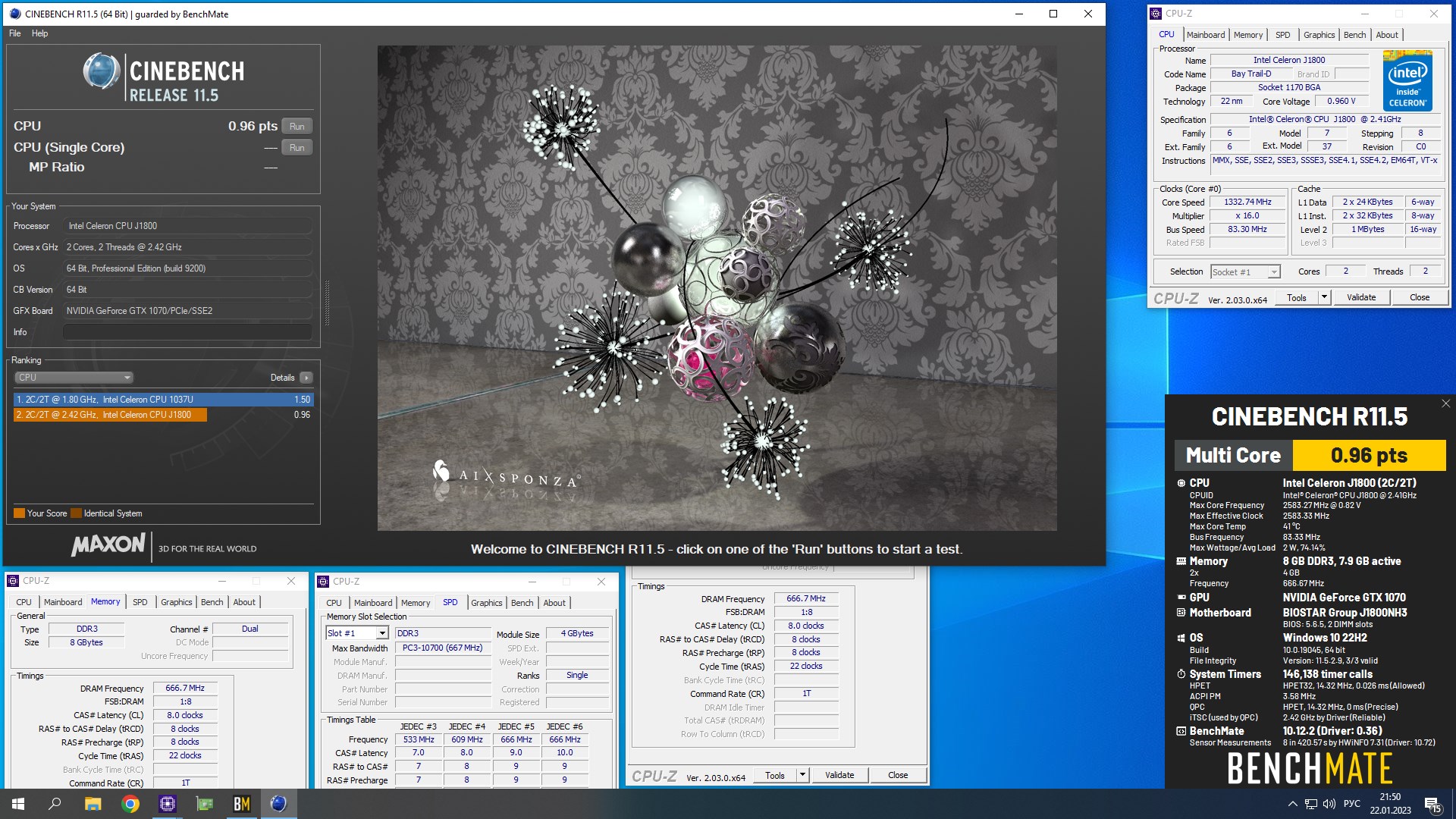This screenshot has width=1456, height=819.
Task: Click Tools button in bottom CPU-Z window
Action: 775,775
